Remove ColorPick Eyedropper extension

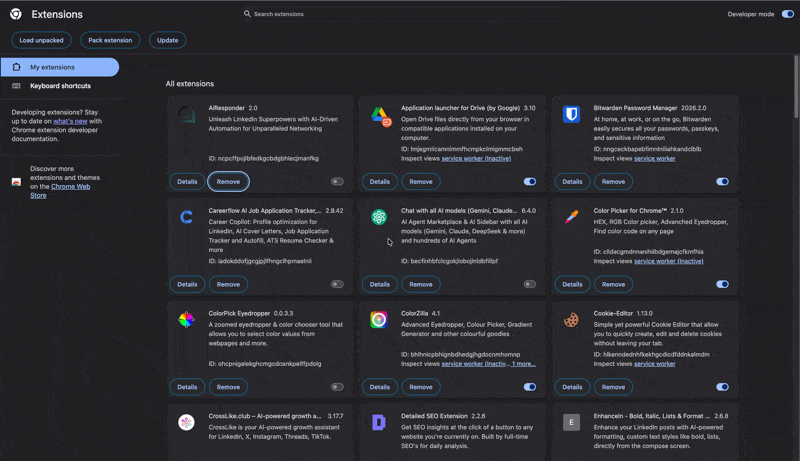[228, 387]
